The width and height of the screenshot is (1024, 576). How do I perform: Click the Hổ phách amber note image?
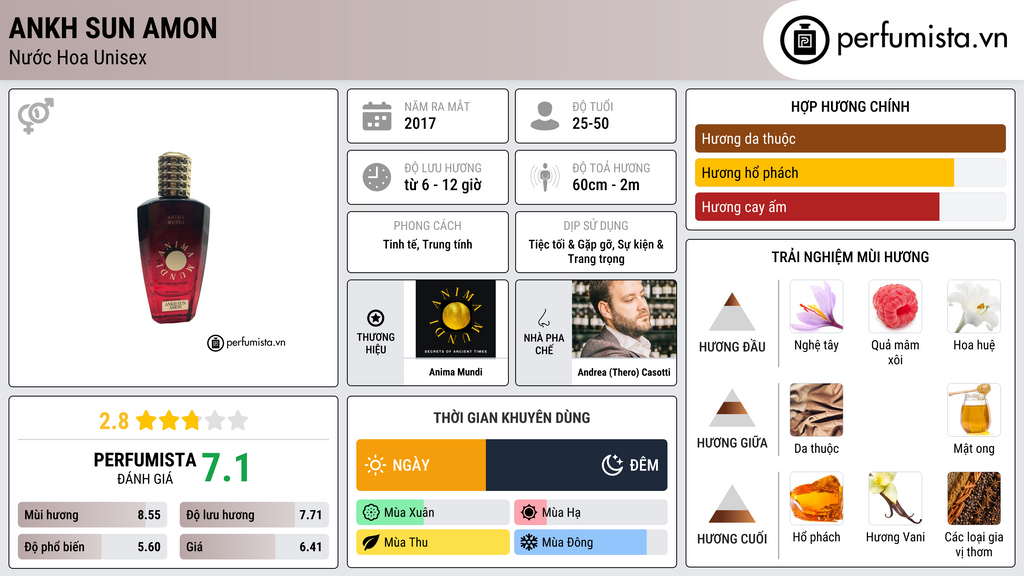(816, 498)
